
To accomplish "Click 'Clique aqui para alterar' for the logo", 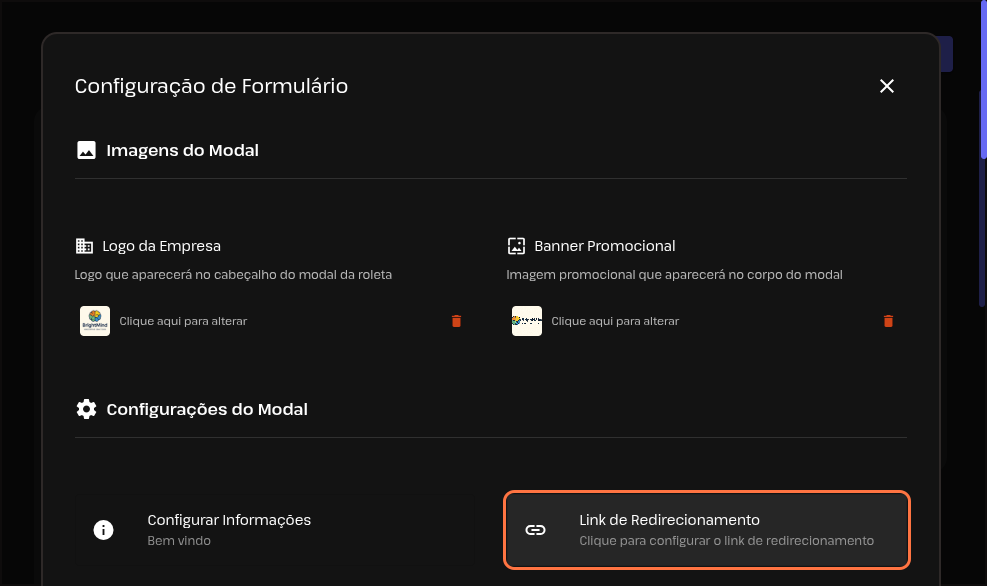I will pyautogui.click(x=183, y=321).
